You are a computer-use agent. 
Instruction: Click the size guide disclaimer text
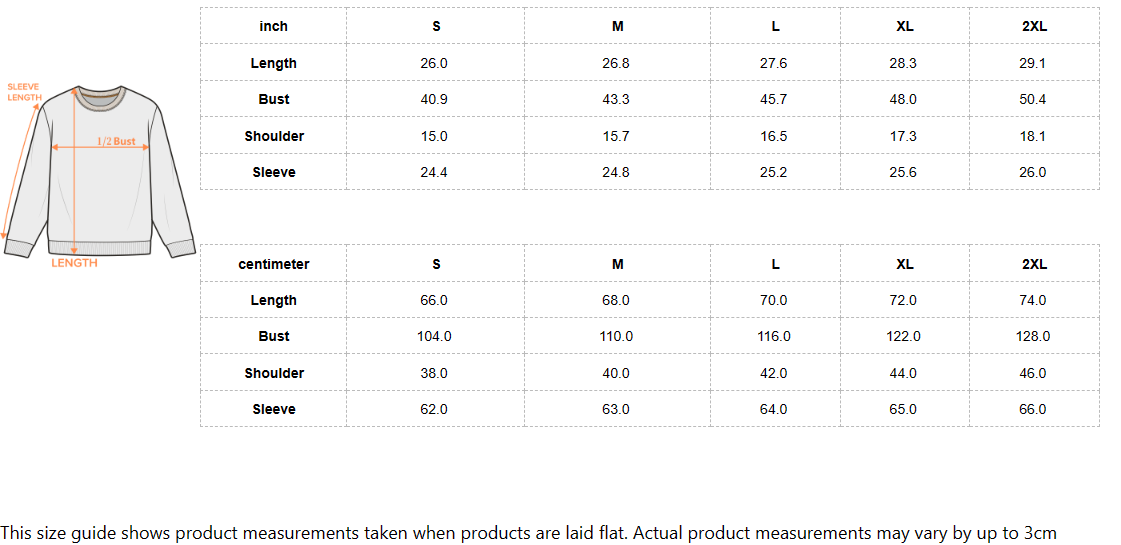click(528, 533)
